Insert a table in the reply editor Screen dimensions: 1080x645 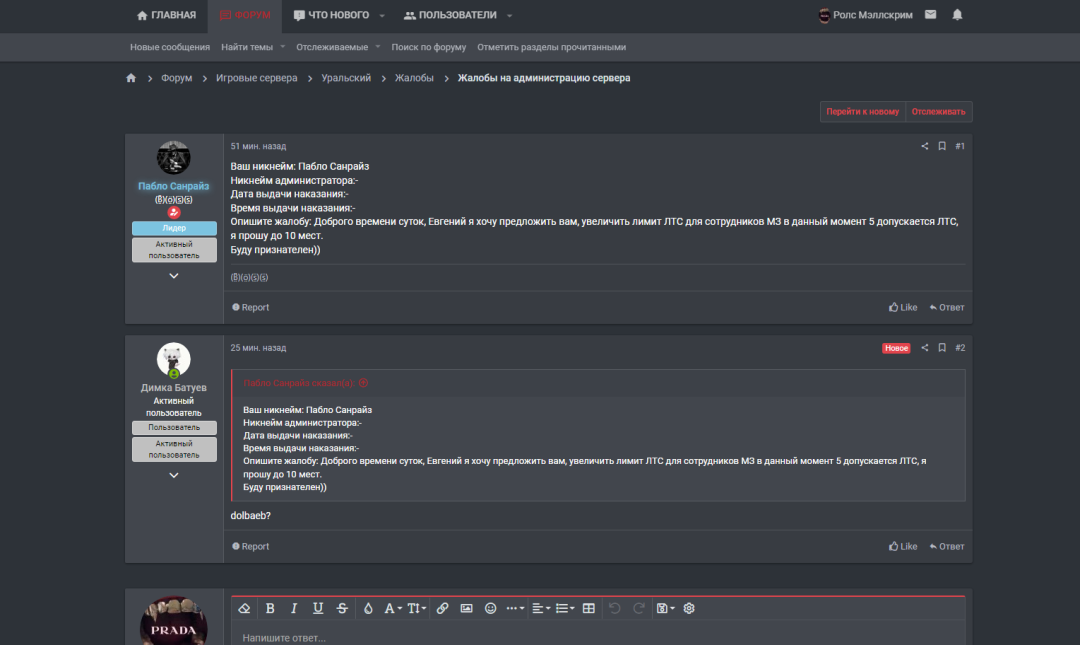click(x=589, y=608)
